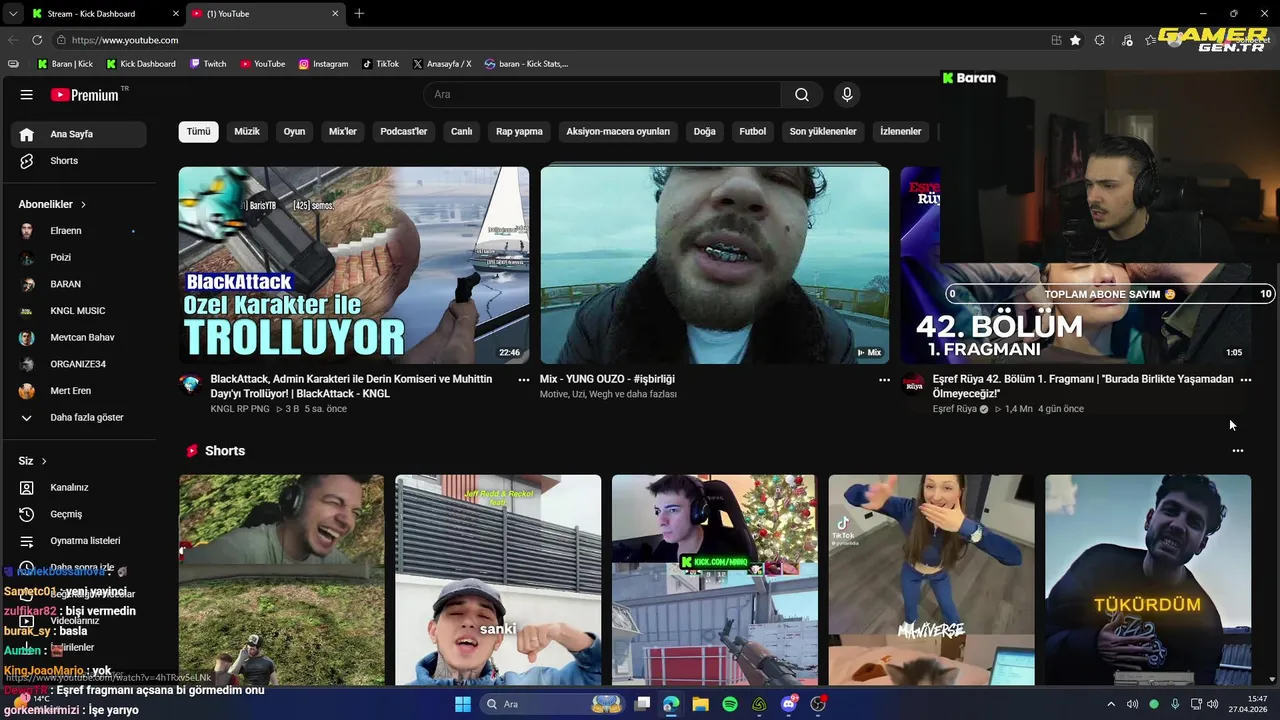Screen dimensions: 1280x720
Task: Expand the Siz section arrow
Action: (44, 461)
